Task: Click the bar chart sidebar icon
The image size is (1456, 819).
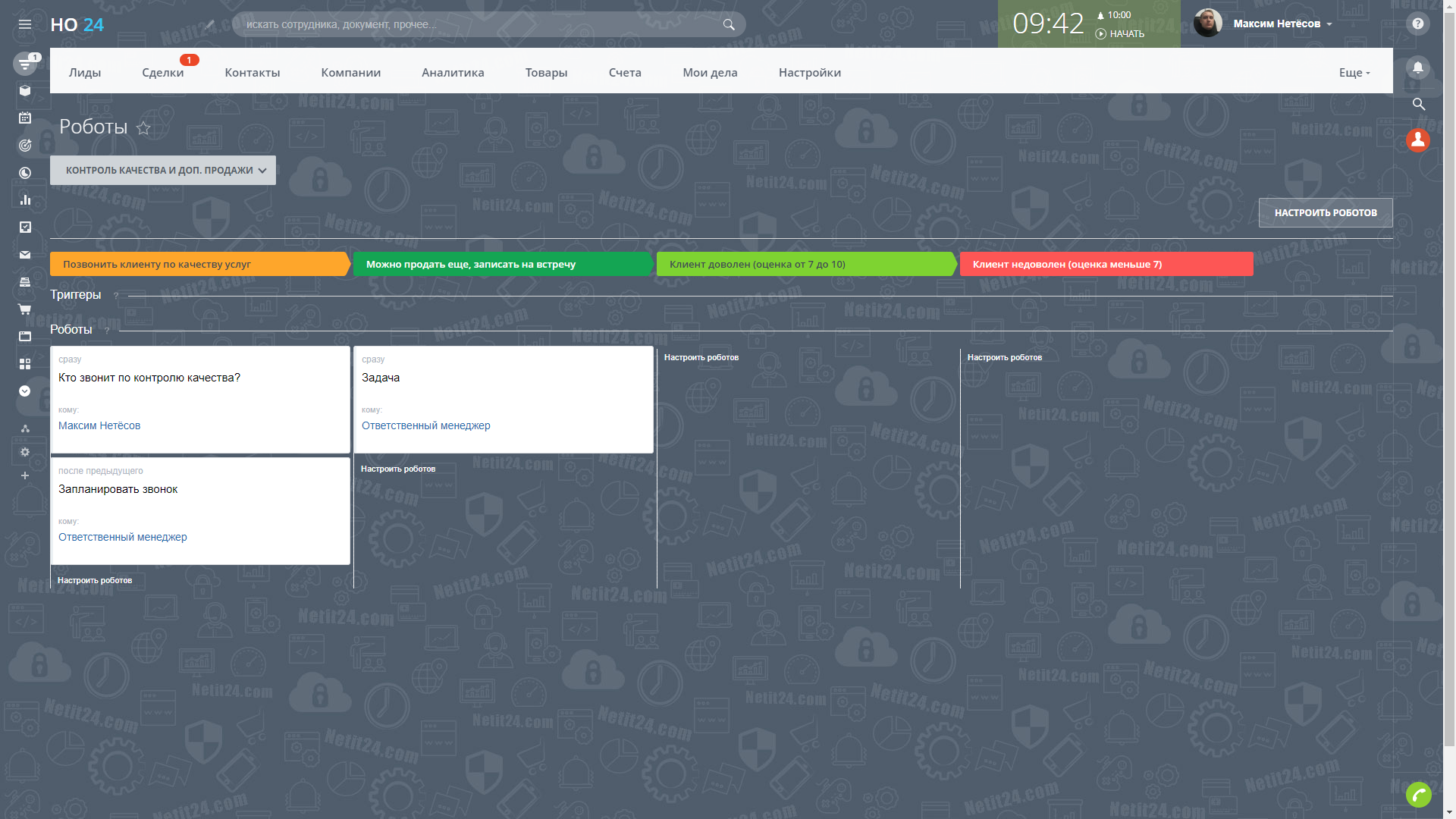Action: pyautogui.click(x=25, y=200)
